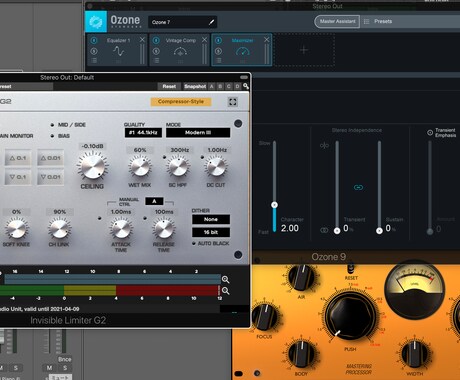Edit the Ozone 7 preset name with pencil icon

[x=211, y=22]
